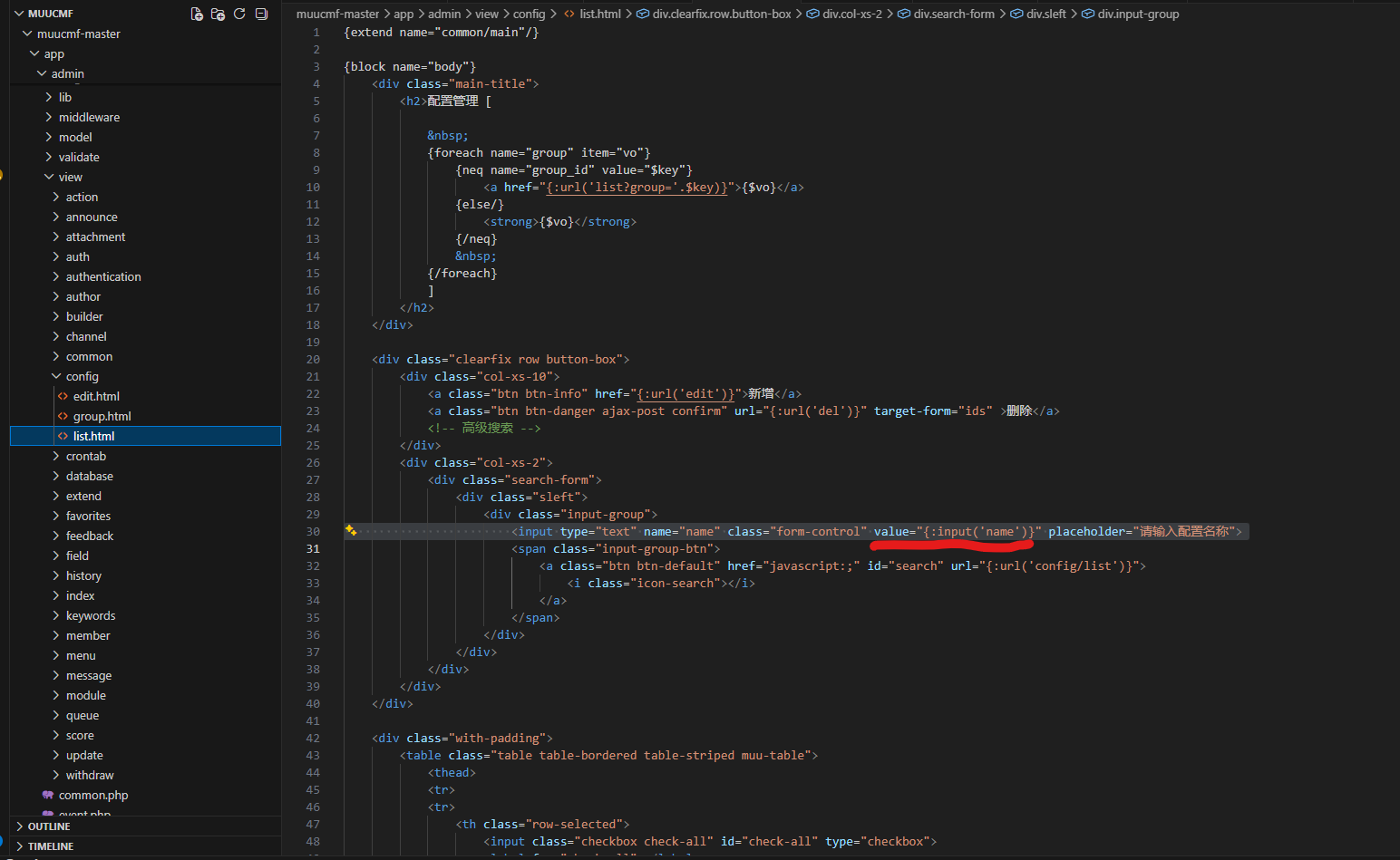Viewport: 1400px width, 860px height.
Task: Collapse the admin folder in tree
Action: pos(67,73)
